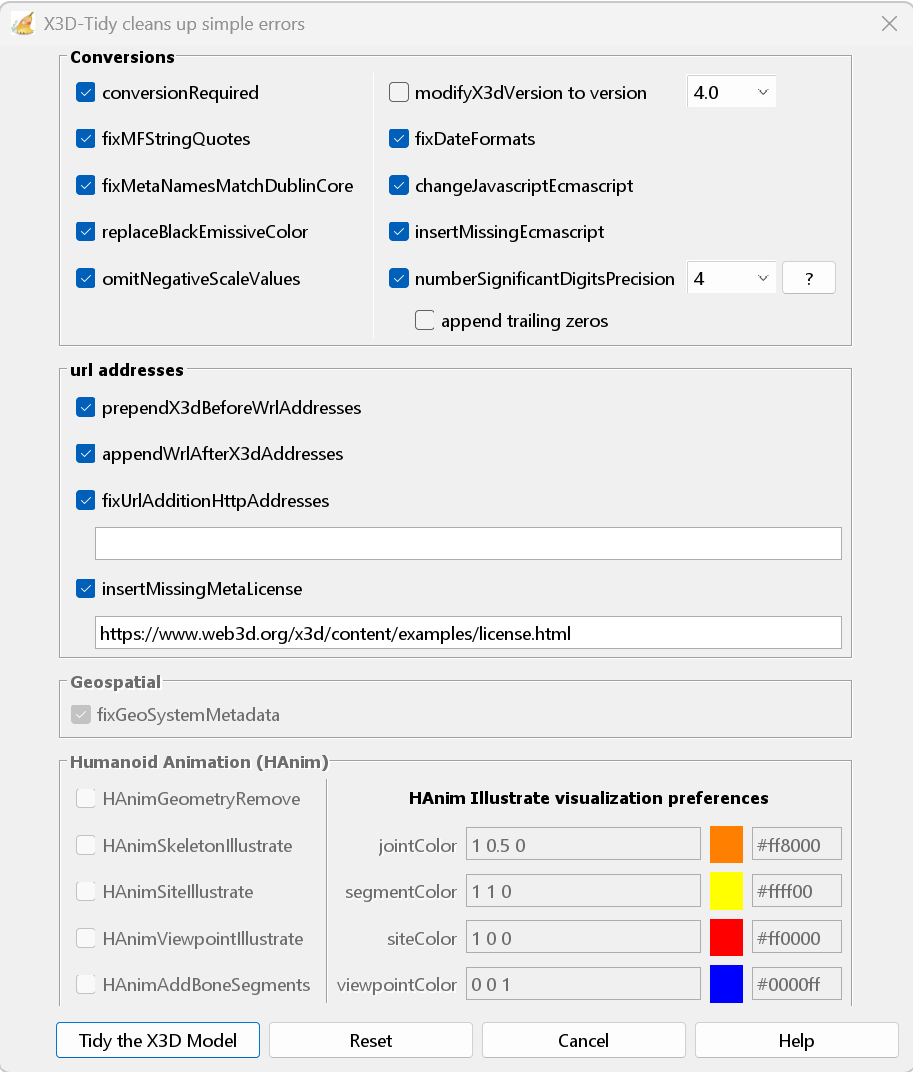Viewport: 913px width, 1072px height.
Task: Click the Cancel button
Action: click(584, 1040)
